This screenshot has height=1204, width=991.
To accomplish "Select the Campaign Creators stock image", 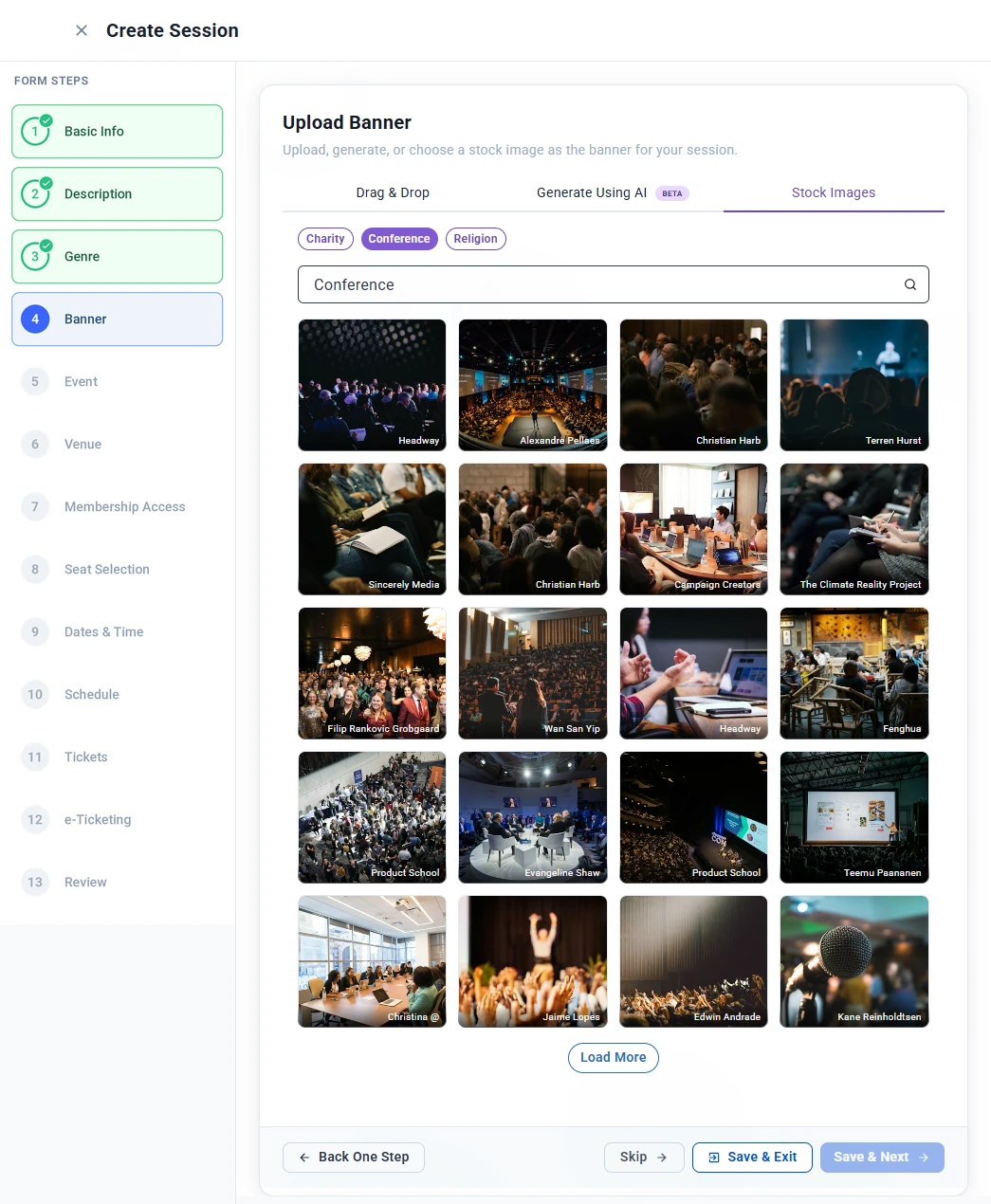I will coord(693,529).
